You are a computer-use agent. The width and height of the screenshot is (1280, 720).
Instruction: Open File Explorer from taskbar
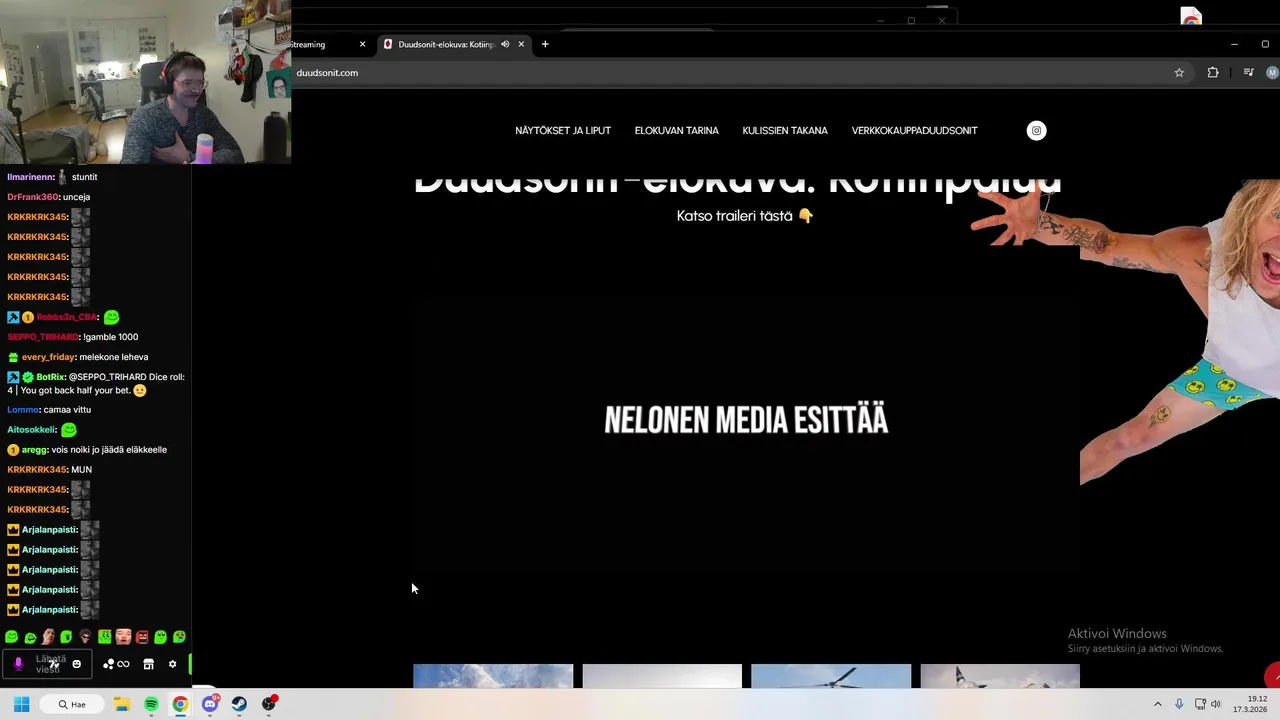click(x=121, y=704)
